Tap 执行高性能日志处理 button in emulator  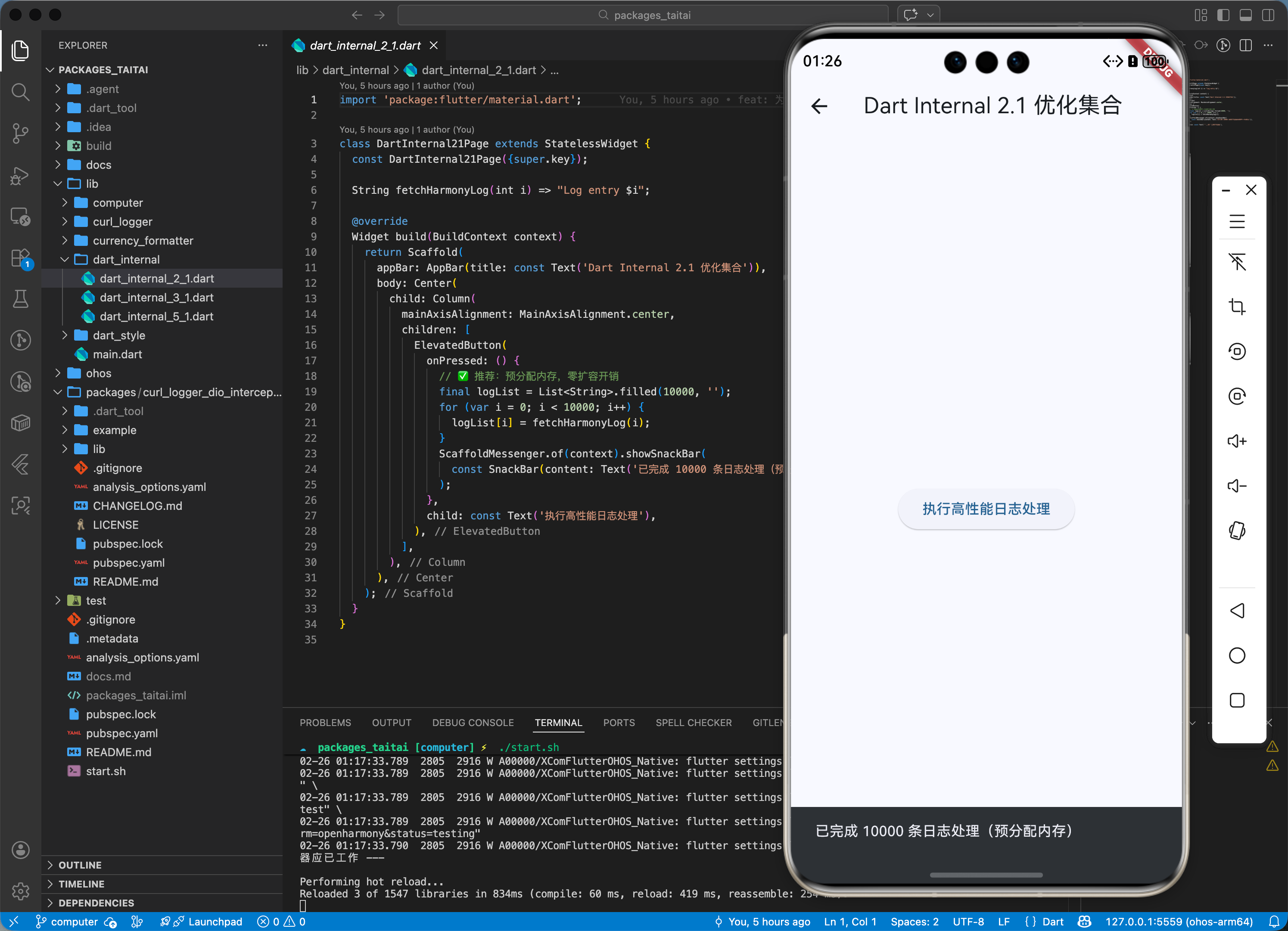(x=985, y=509)
